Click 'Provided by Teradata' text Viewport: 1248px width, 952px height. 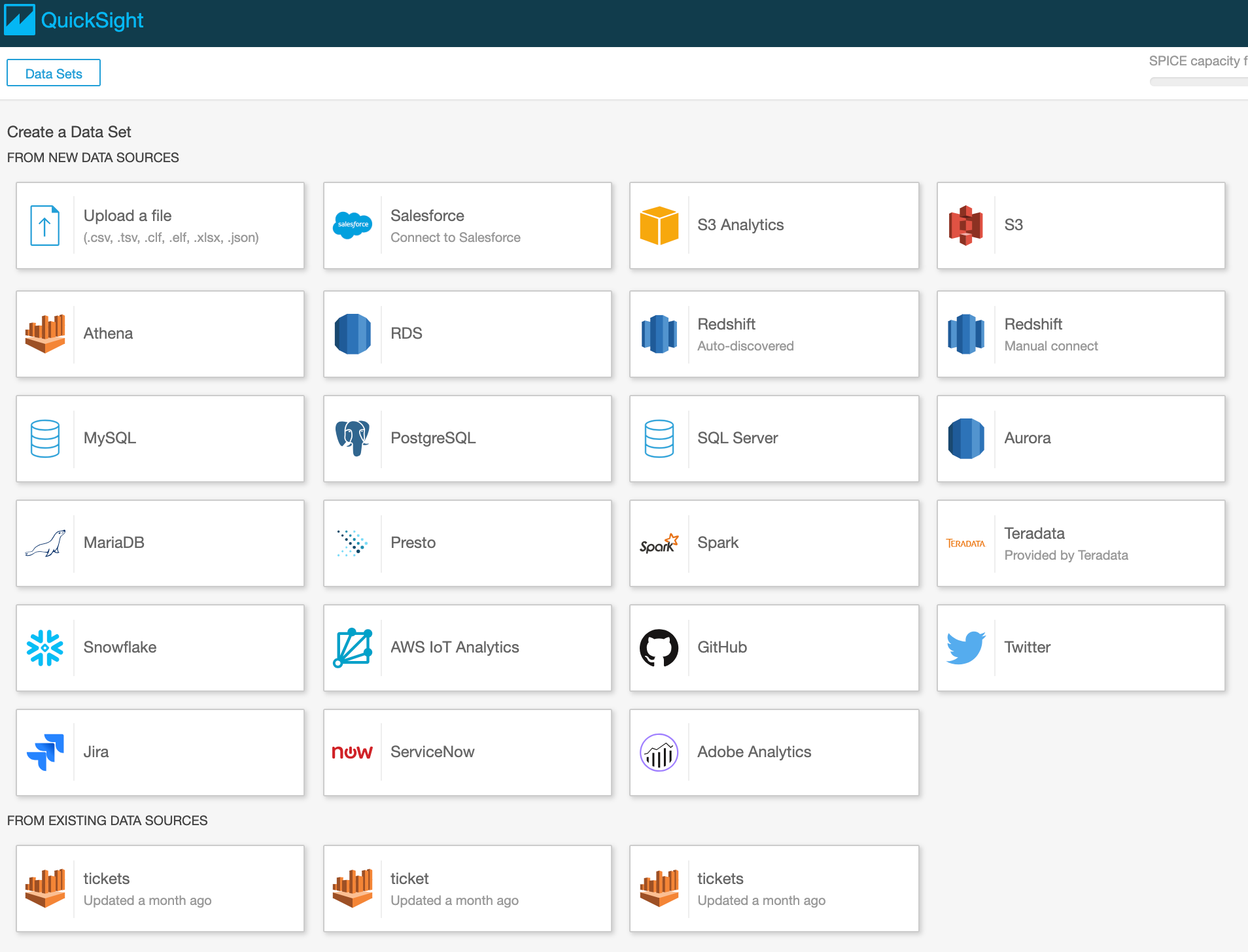pos(1066,555)
